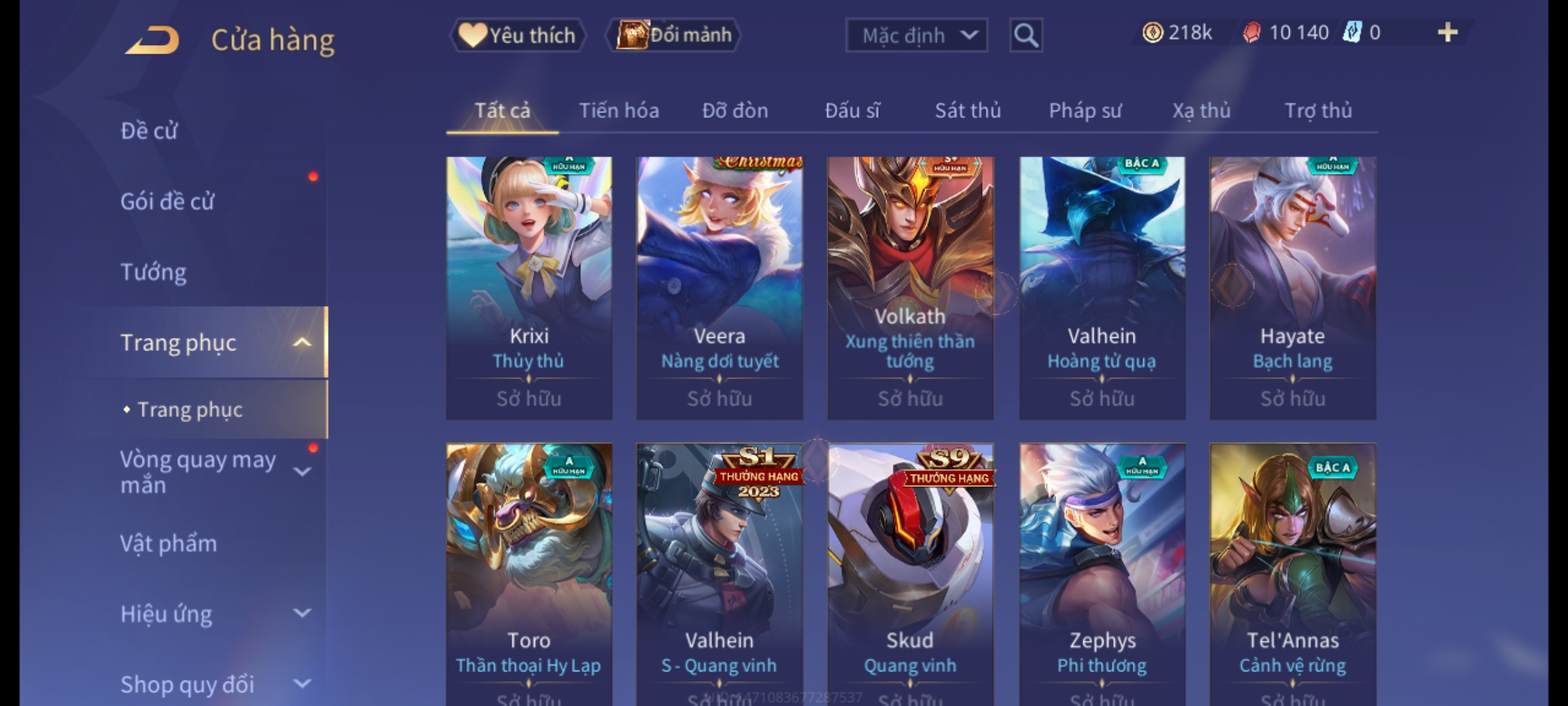Image resolution: width=1568 pixels, height=706 pixels.
Task: Select Hayate Bạch lang skin card
Action: pos(1293,288)
